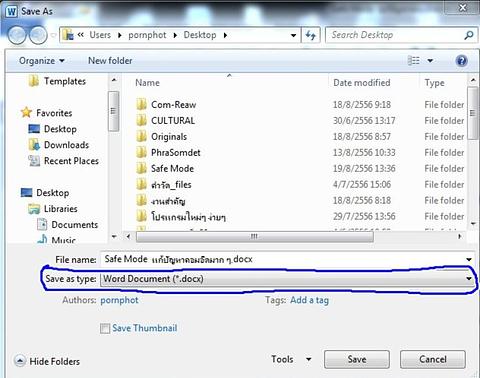Click the pornphot breadcrumb segment

click(x=147, y=35)
